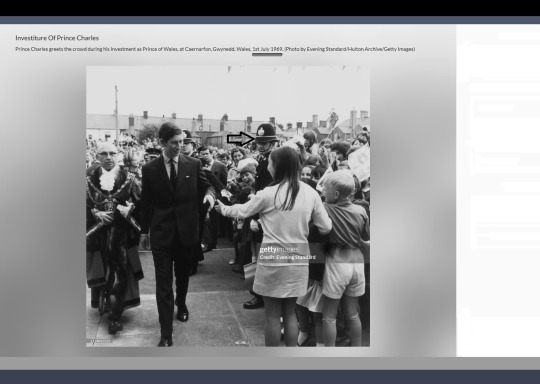The height and width of the screenshot is (384, 540).
Task: Open the black-and-white Prince Charles photo
Action: [228, 206]
